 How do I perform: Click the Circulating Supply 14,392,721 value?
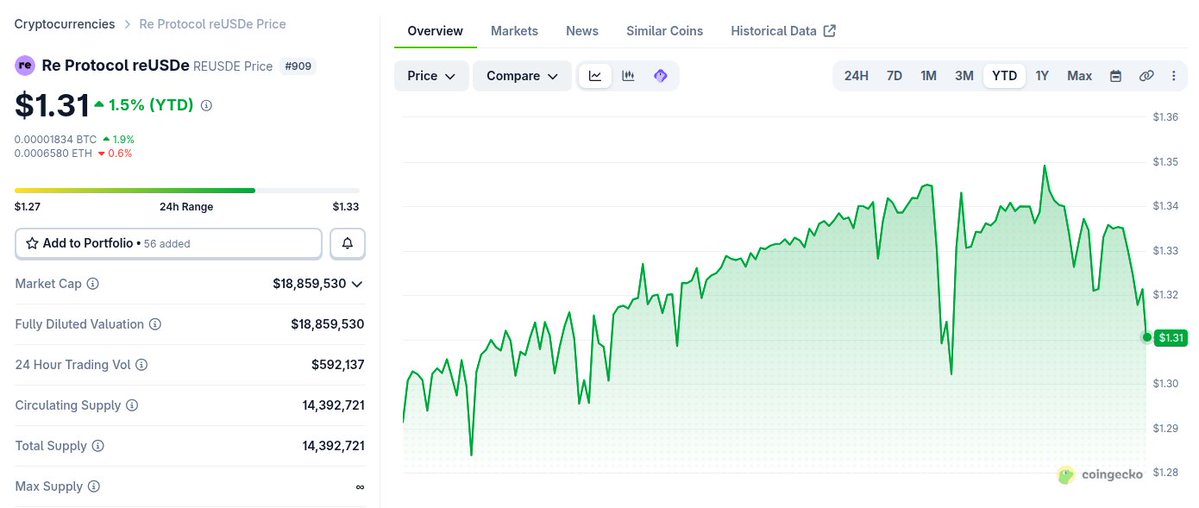tap(333, 405)
